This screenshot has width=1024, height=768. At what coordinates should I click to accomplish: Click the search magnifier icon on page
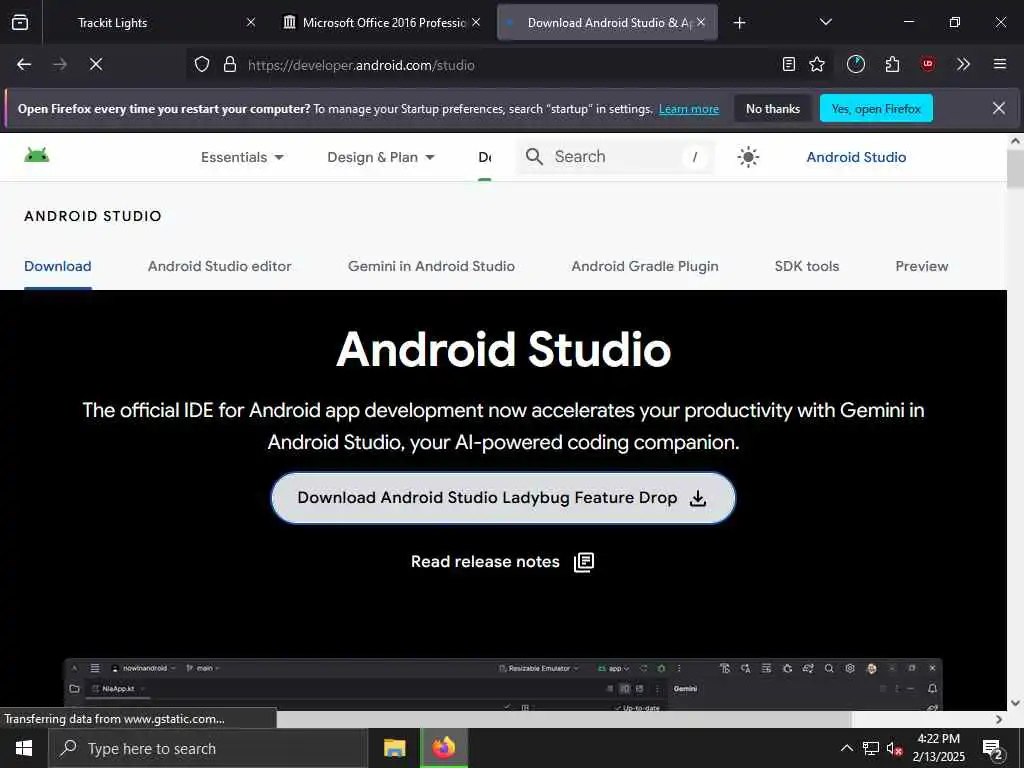click(534, 157)
